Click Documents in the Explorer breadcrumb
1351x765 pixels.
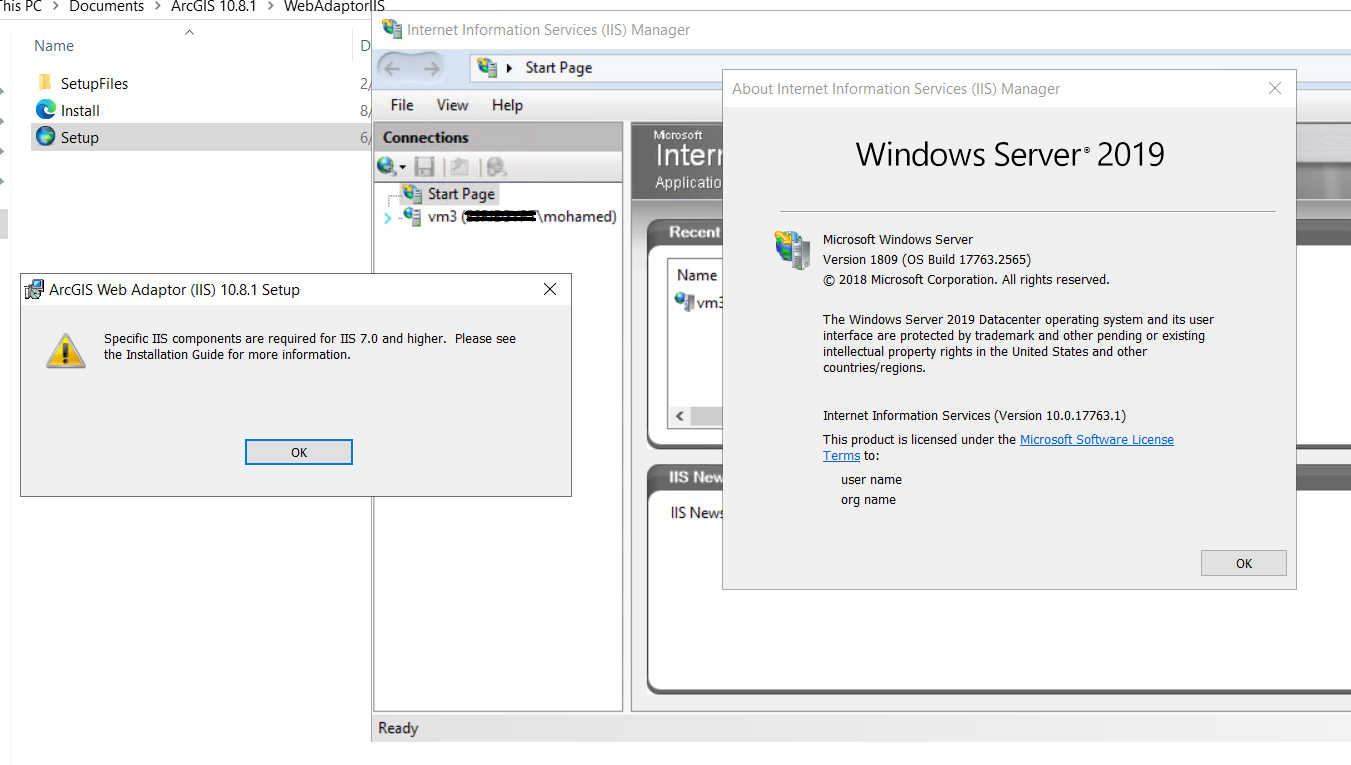(106, 7)
